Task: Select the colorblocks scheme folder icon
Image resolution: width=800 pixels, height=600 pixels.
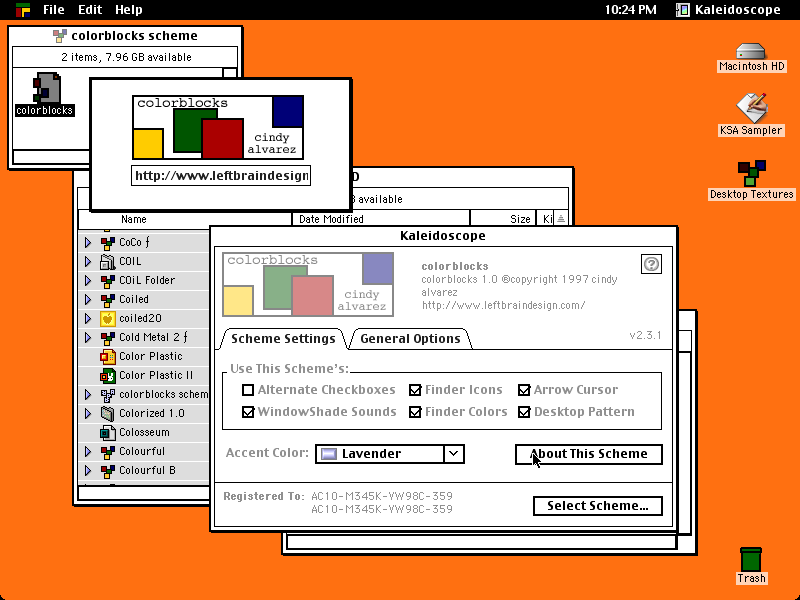Action: [107, 394]
